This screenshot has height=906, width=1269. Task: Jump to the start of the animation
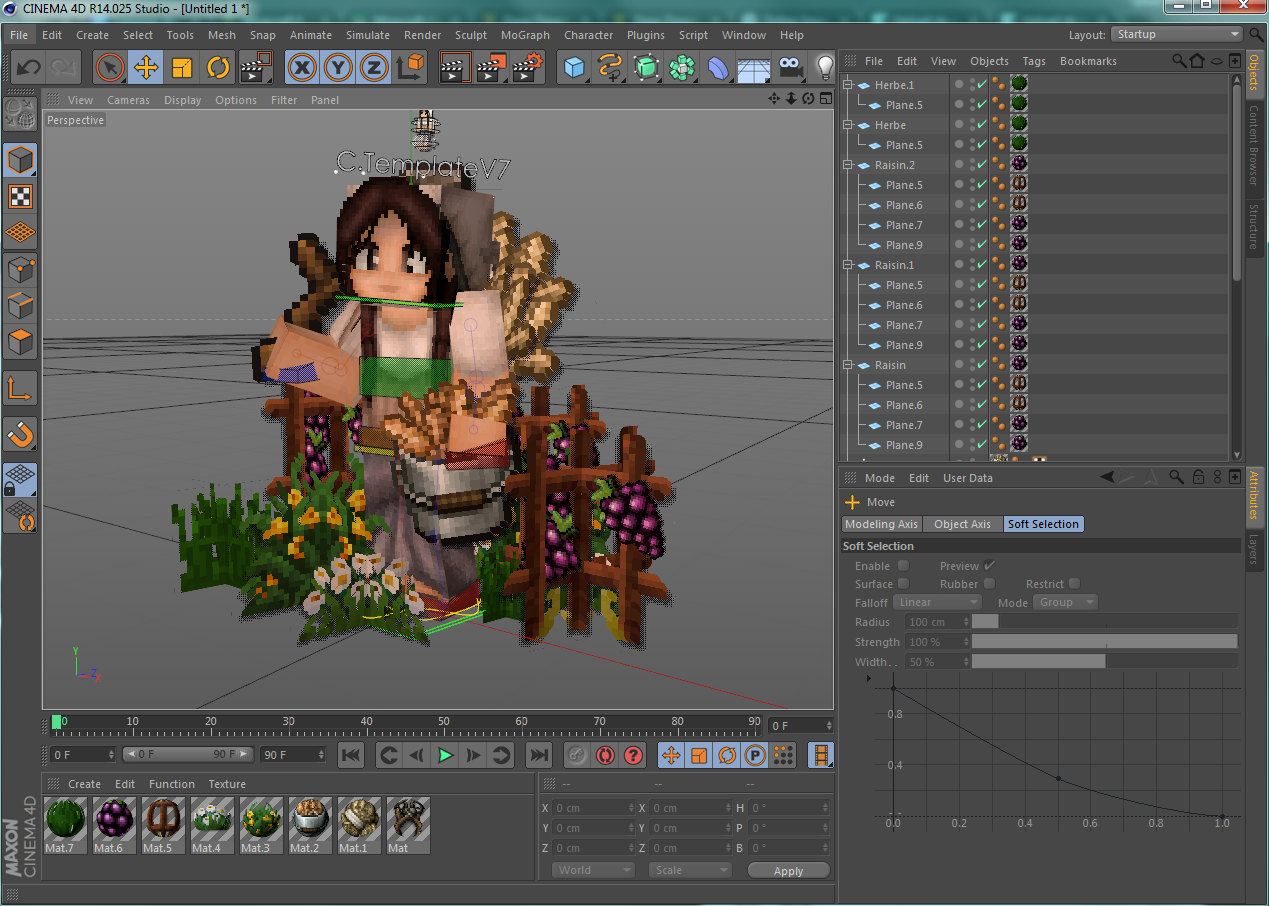pos(351,755)
